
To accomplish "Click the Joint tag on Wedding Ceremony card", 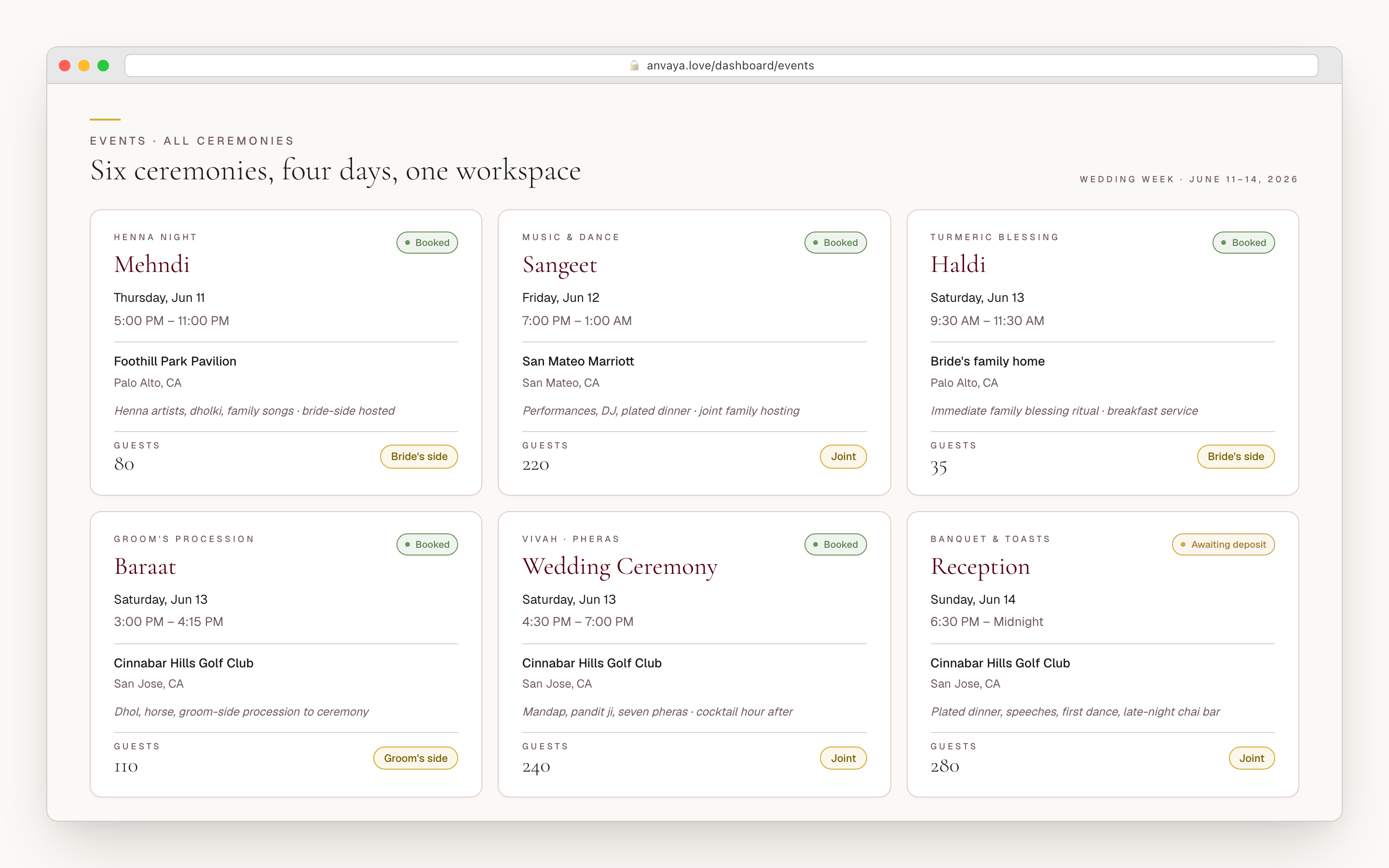I will pyautogui.click(x=843, y=758).
